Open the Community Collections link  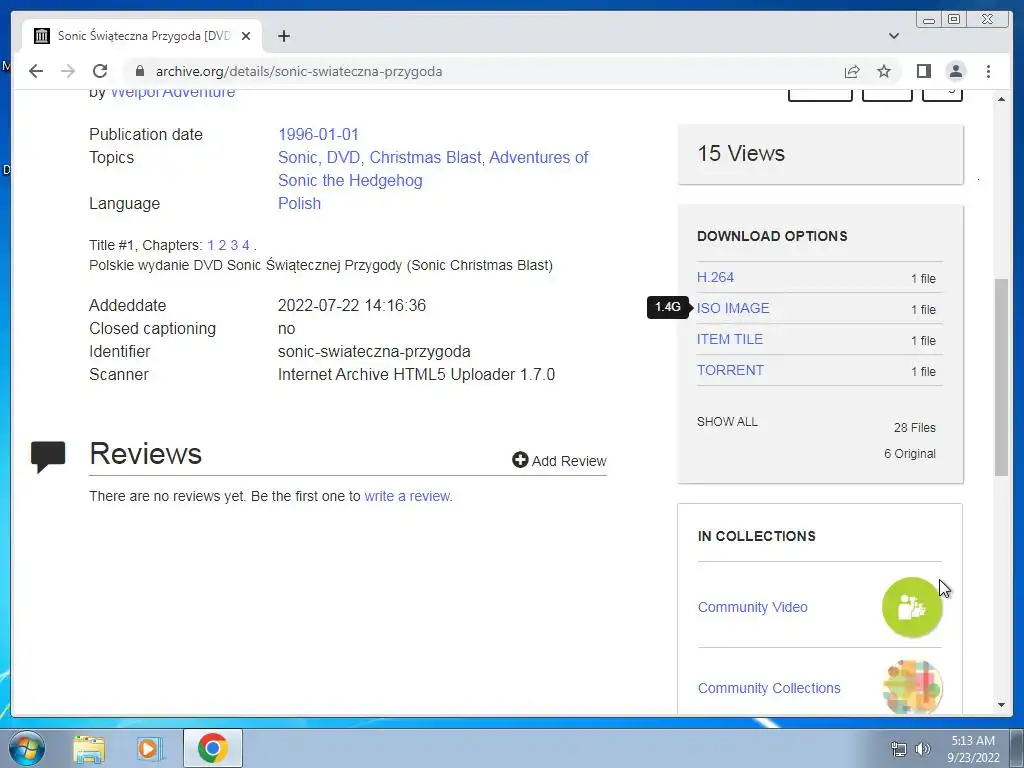769,688
